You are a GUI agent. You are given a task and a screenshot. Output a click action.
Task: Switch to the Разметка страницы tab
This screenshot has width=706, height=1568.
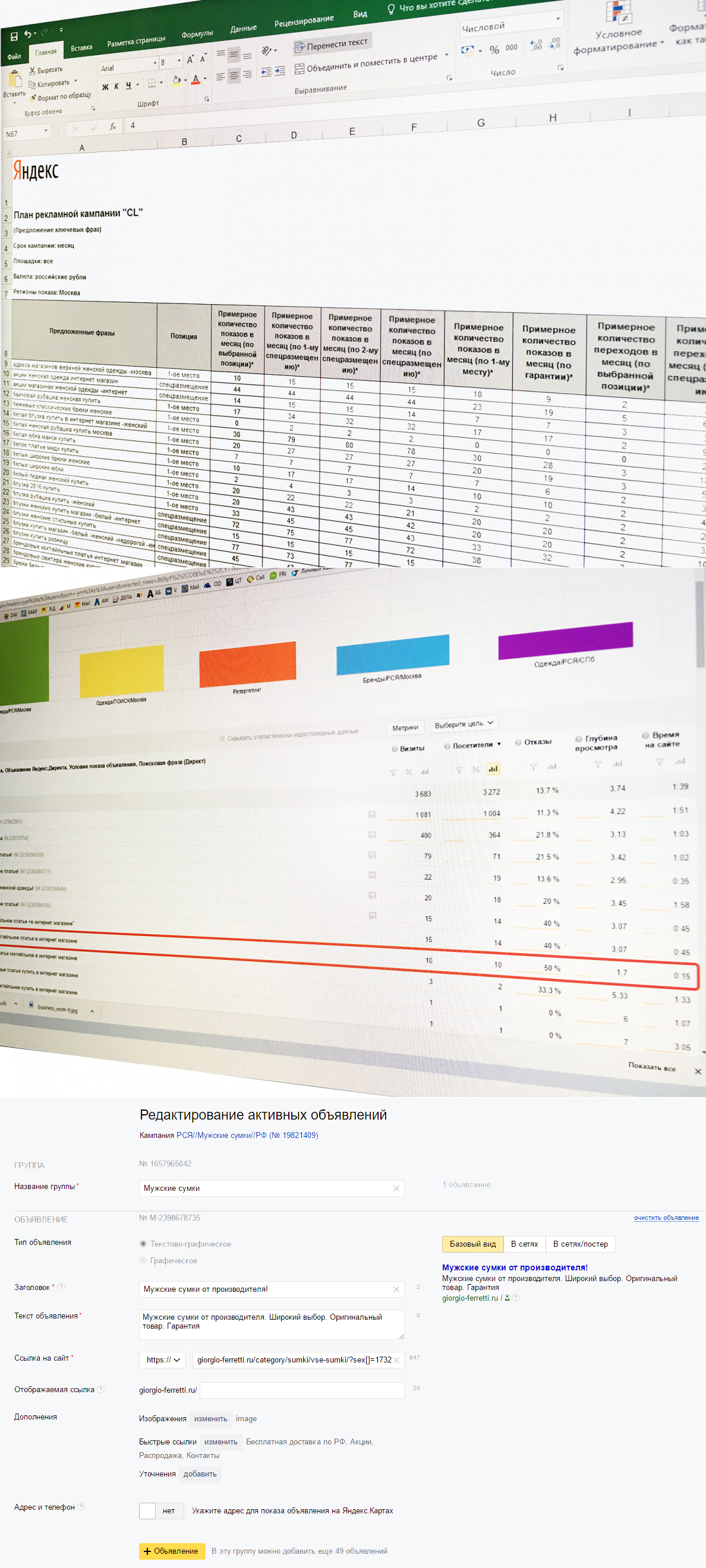pyautogui.click(x=137, y=42)
